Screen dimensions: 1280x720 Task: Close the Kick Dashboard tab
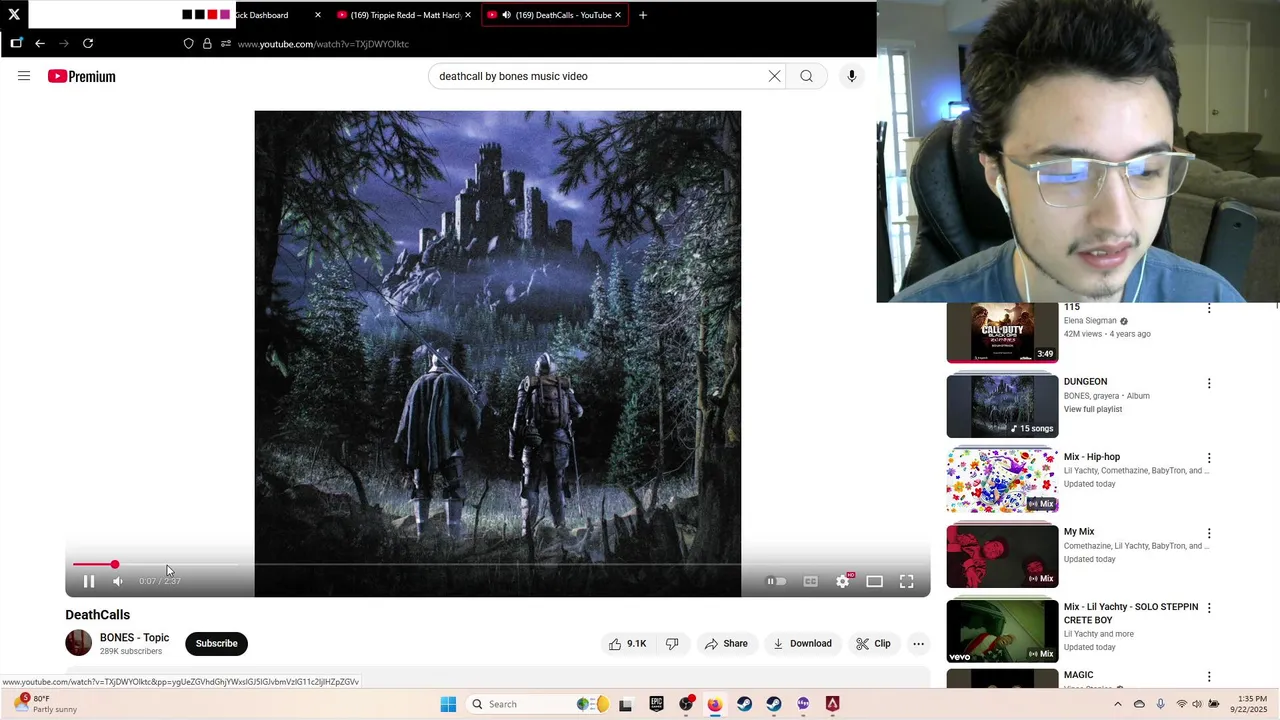tap(318, 15)
